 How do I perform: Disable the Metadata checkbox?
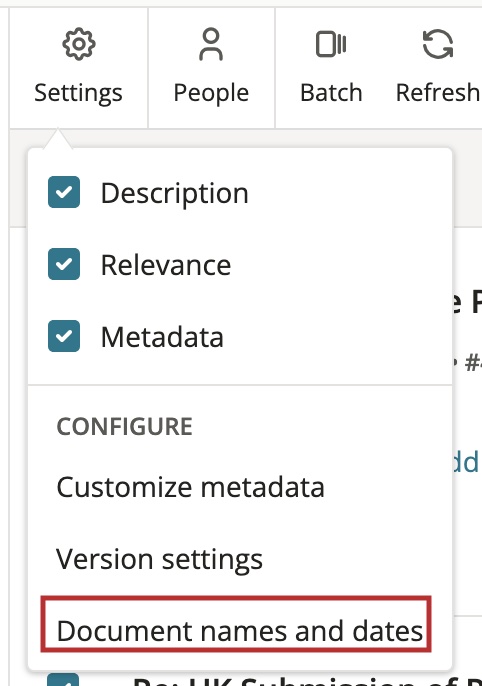pyautogui.click(x=64, y=336)
